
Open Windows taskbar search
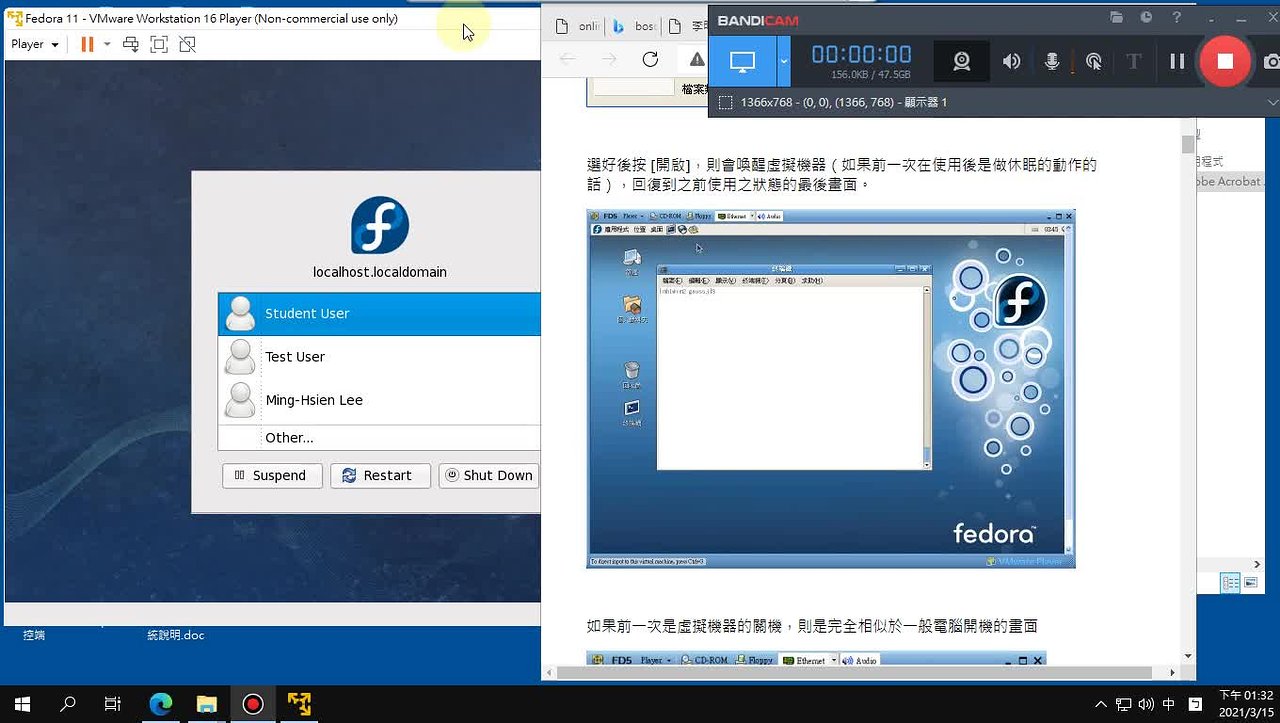[68, 704]
